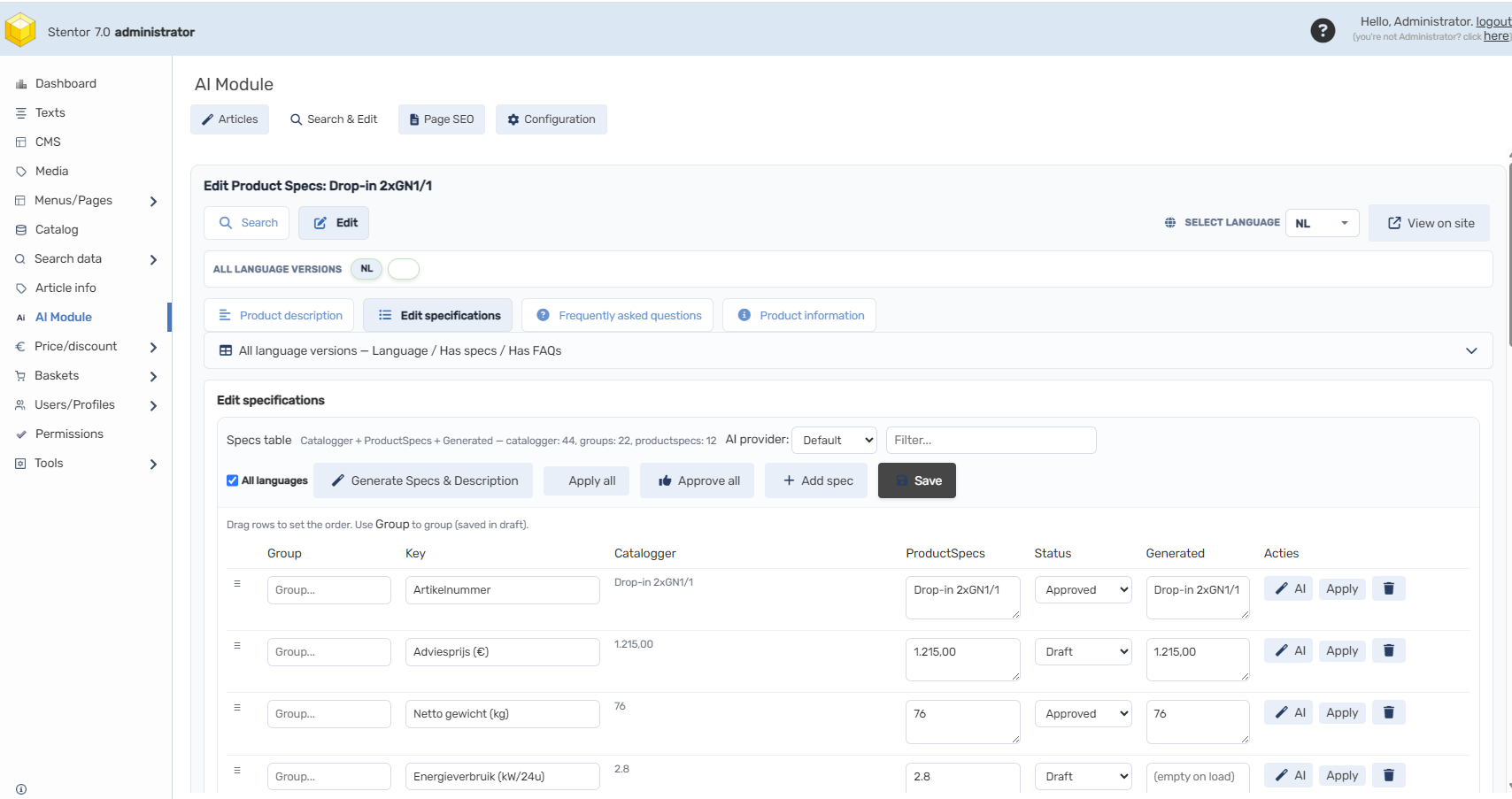Switch to the Product description tab
The height and width of the screenshot is (799, 1512).
point(280,316)
